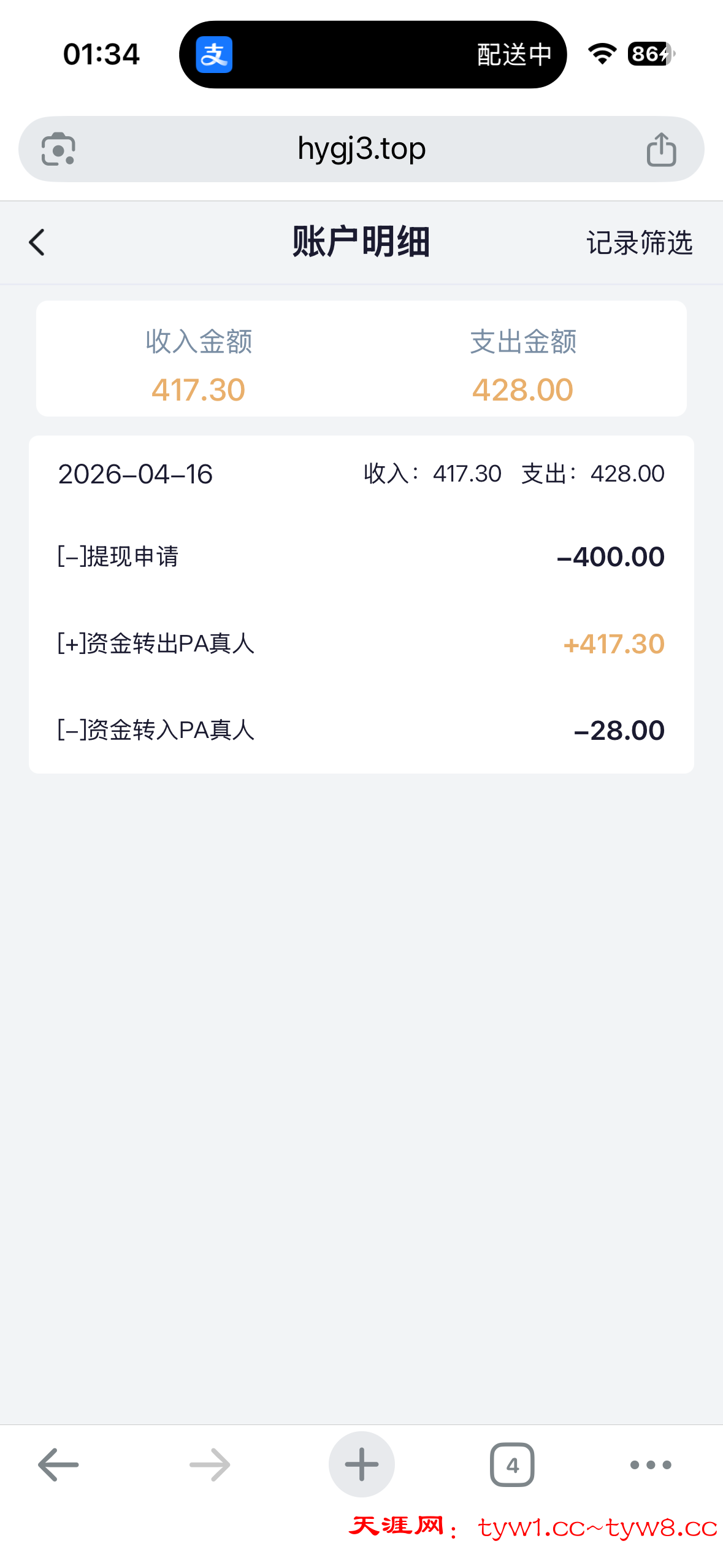Viewport: 723px width, 1568px height.
Task: Click the hygj3.top address field
Action: tap(361, 149)
